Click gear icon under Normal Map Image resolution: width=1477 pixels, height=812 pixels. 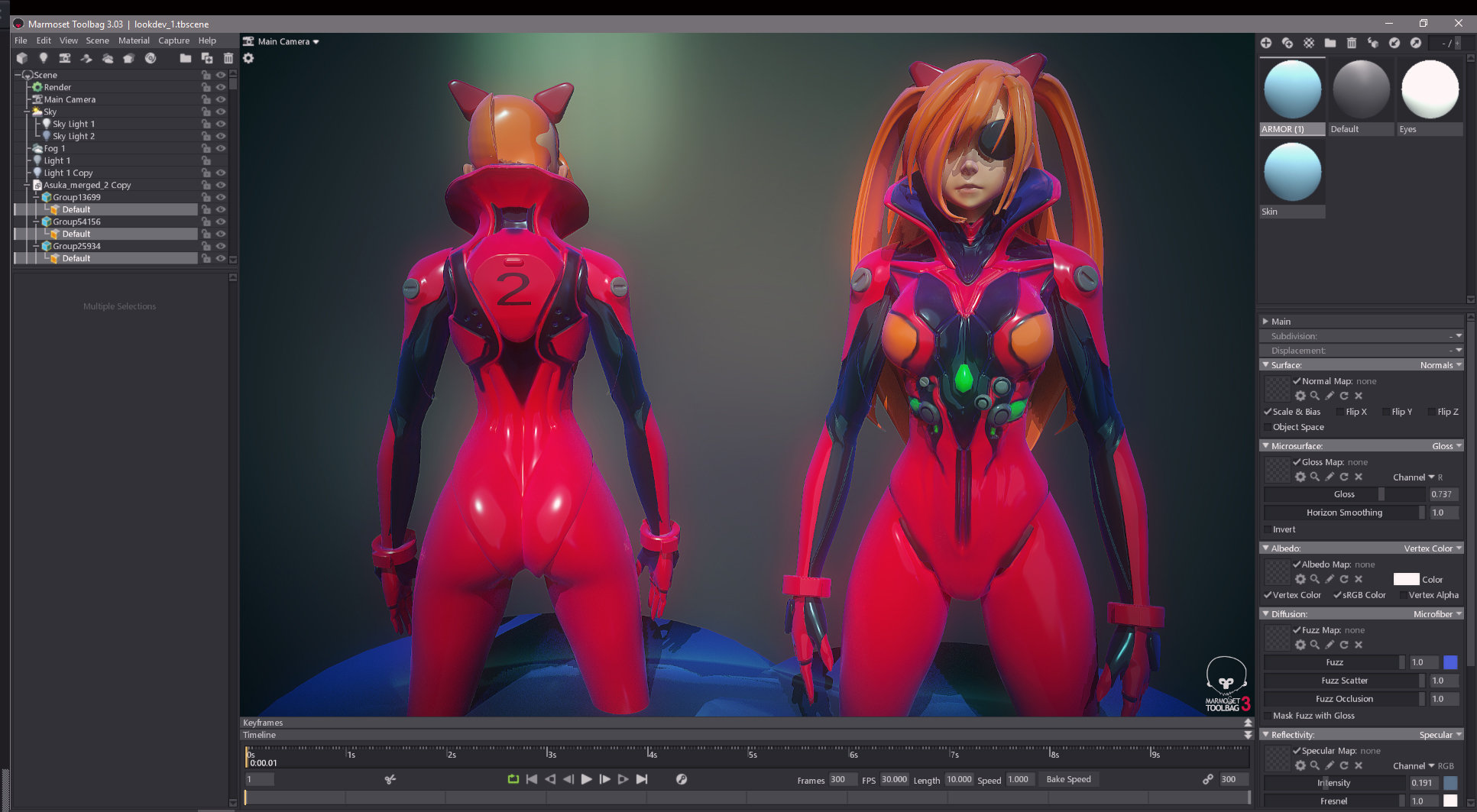pos(1300,396)
